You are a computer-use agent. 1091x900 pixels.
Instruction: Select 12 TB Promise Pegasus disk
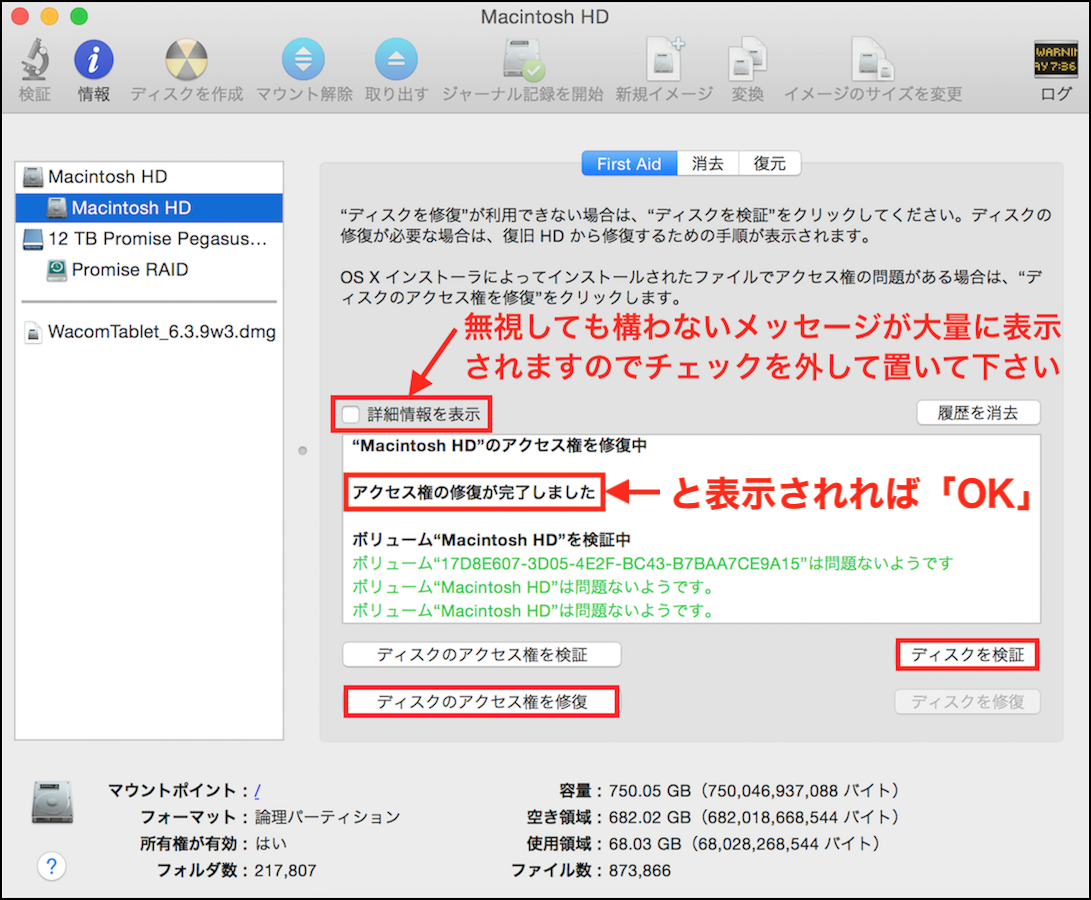pos(149,239)
